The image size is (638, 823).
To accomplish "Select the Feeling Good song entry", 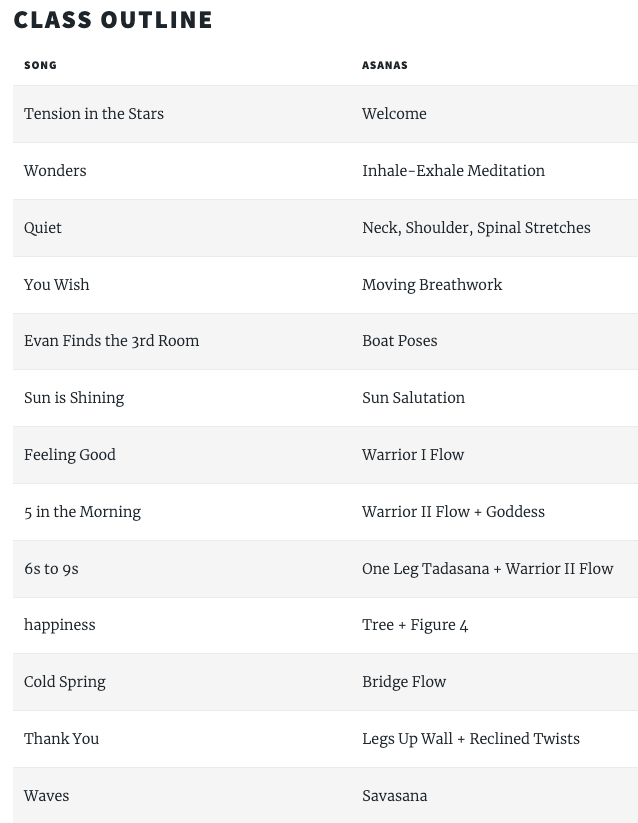I will click(70, 455).
